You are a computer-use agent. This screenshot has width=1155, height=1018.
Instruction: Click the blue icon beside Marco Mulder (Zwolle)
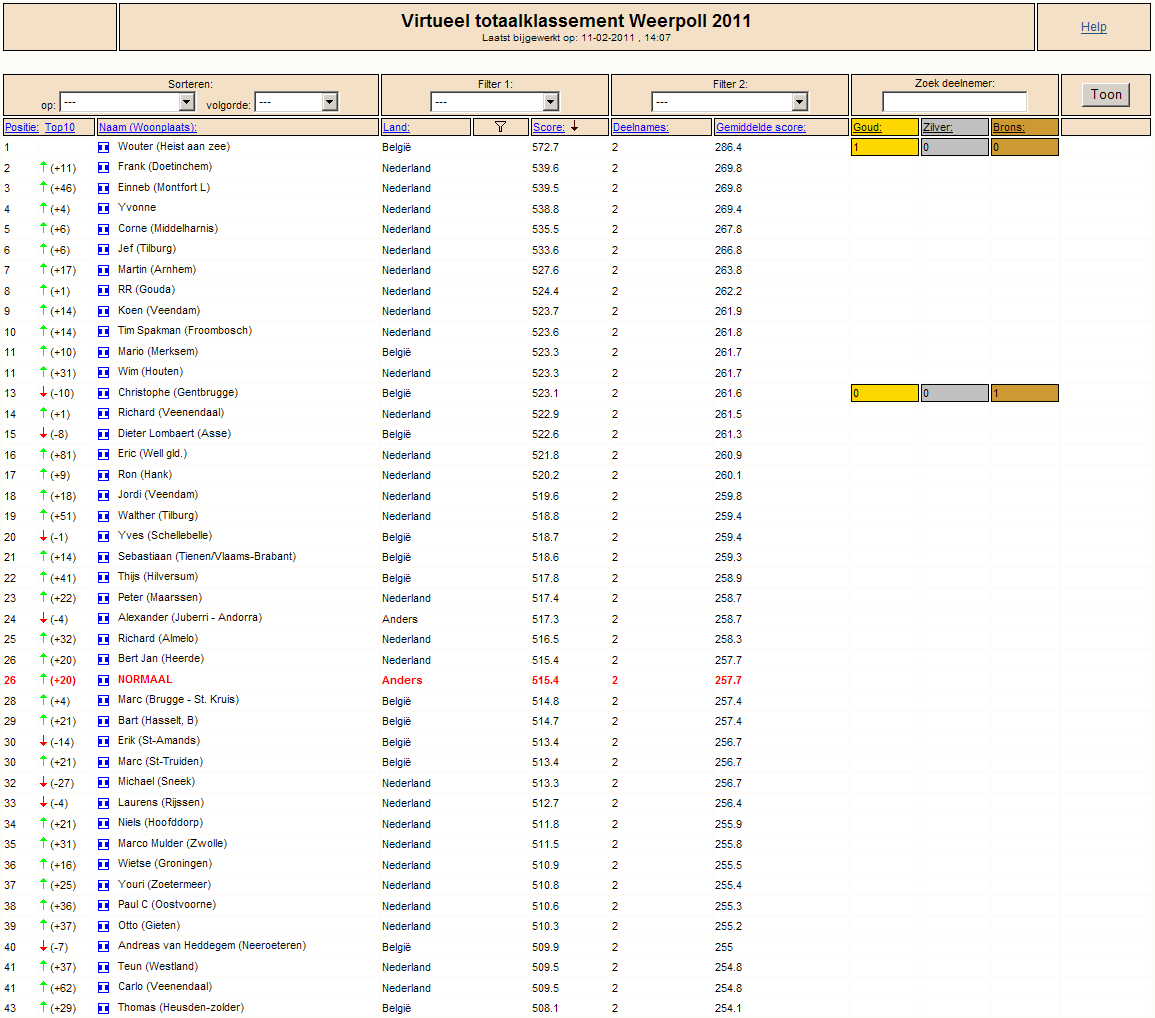click(x=103, y=844)
